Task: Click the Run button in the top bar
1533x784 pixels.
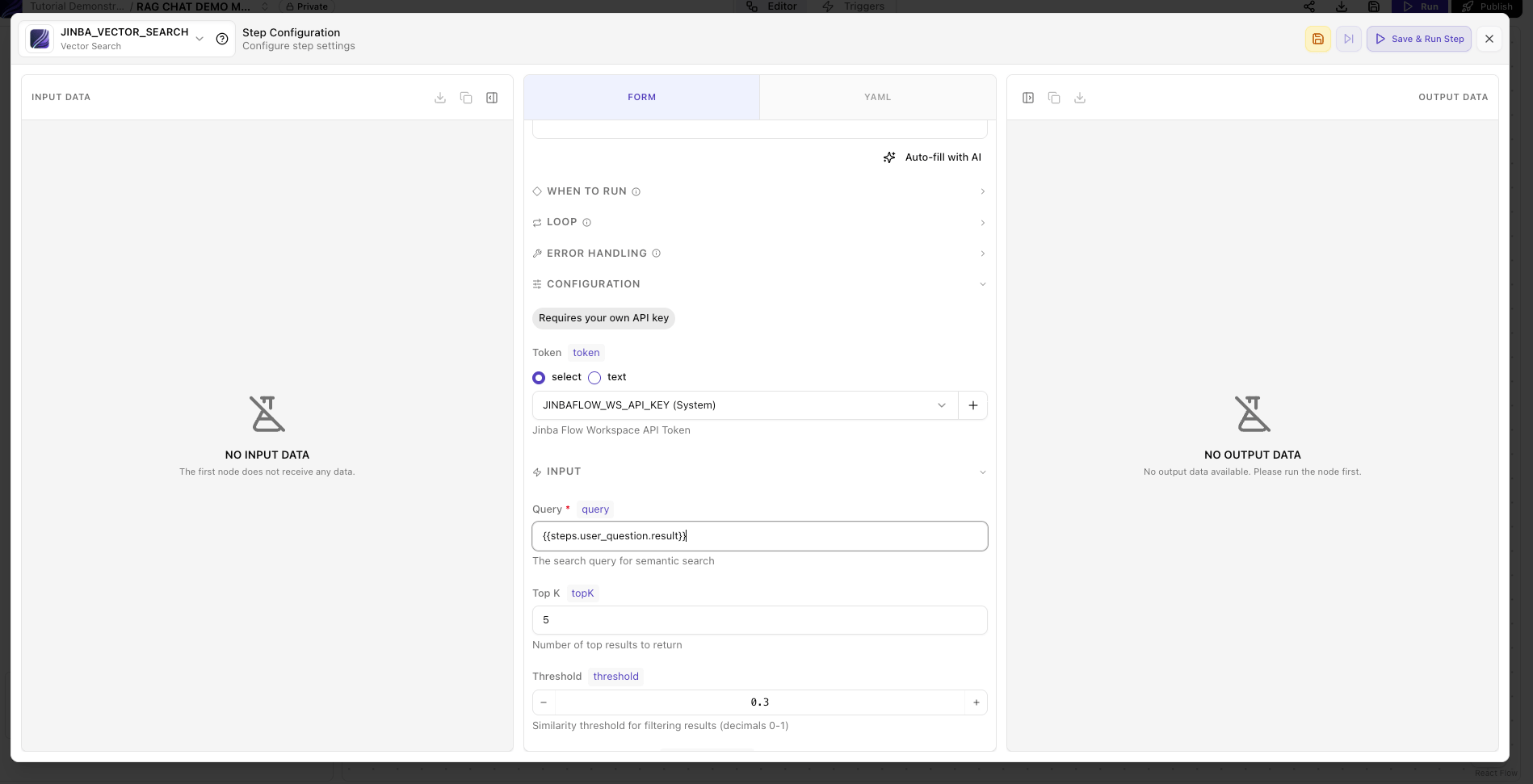Action: [1421, 6]
